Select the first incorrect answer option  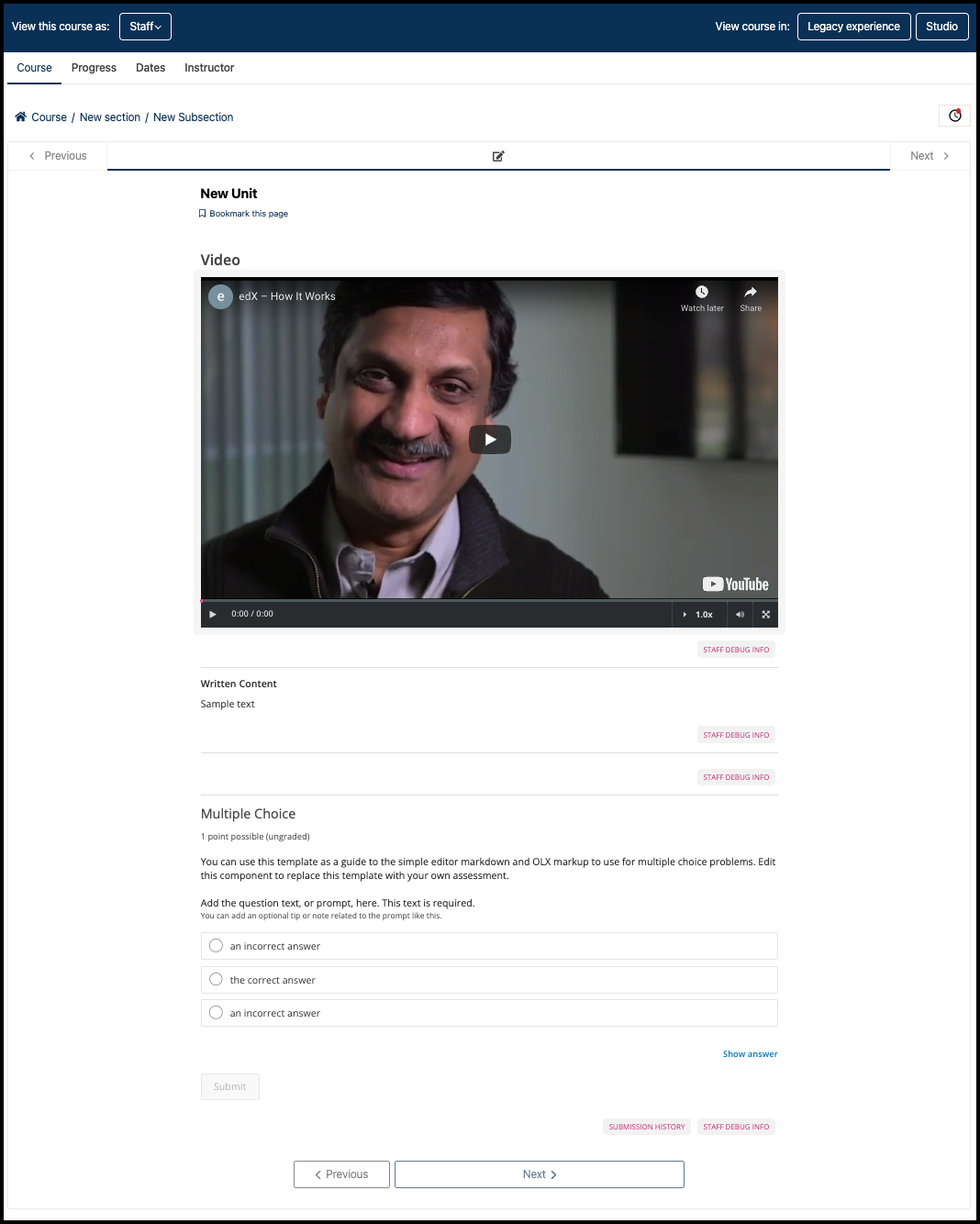click(x=216, y=945)
